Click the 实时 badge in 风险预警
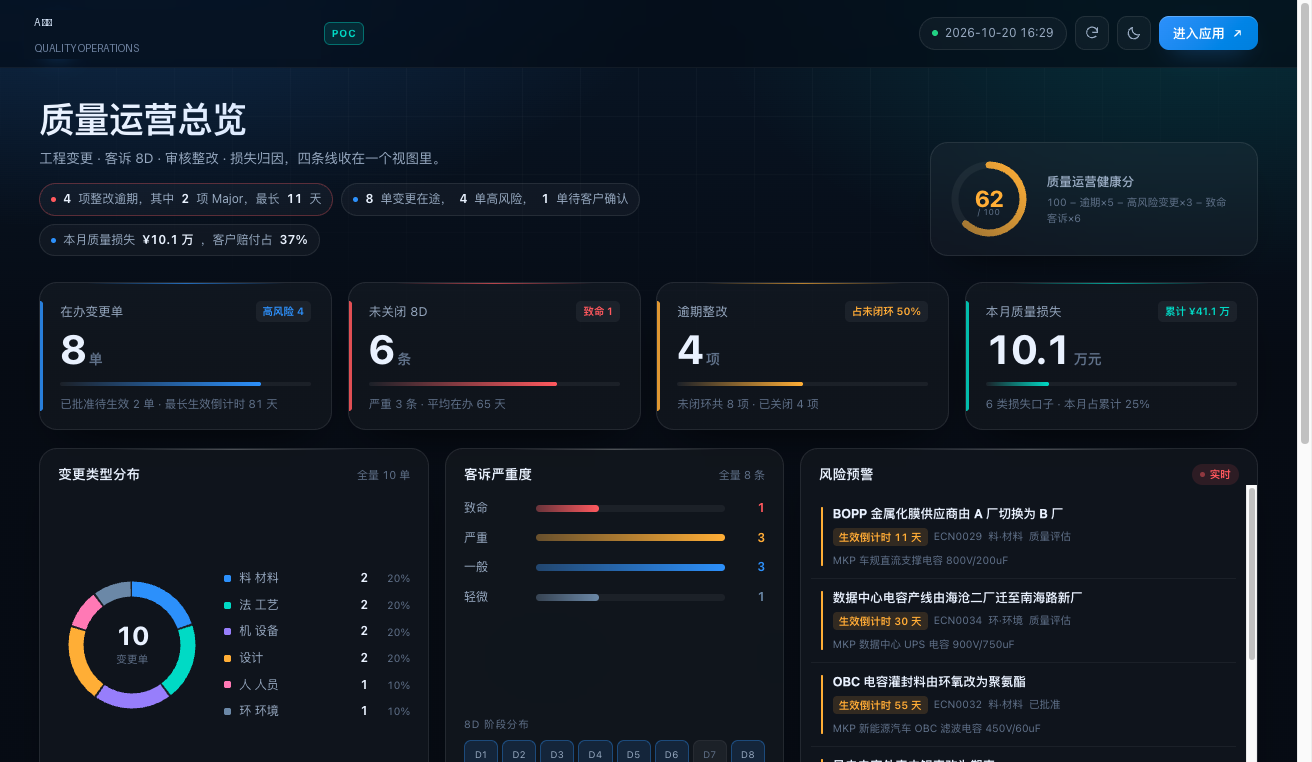This screenshot has width=1312, height=762. tap(1215, 474)
